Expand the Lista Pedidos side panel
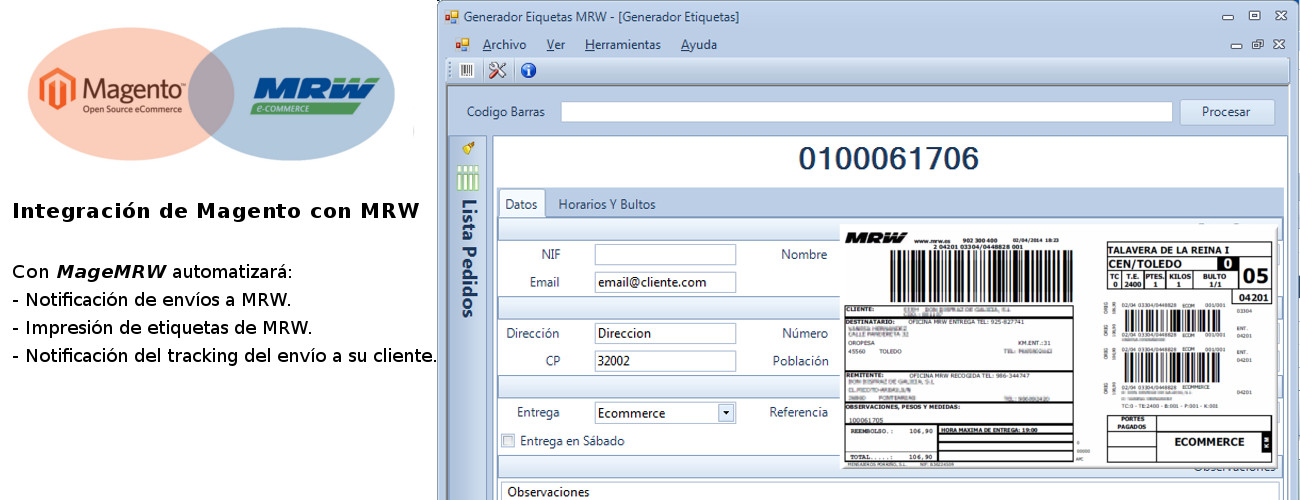The height and width of the screenshot is (500, 1300). 468,258
